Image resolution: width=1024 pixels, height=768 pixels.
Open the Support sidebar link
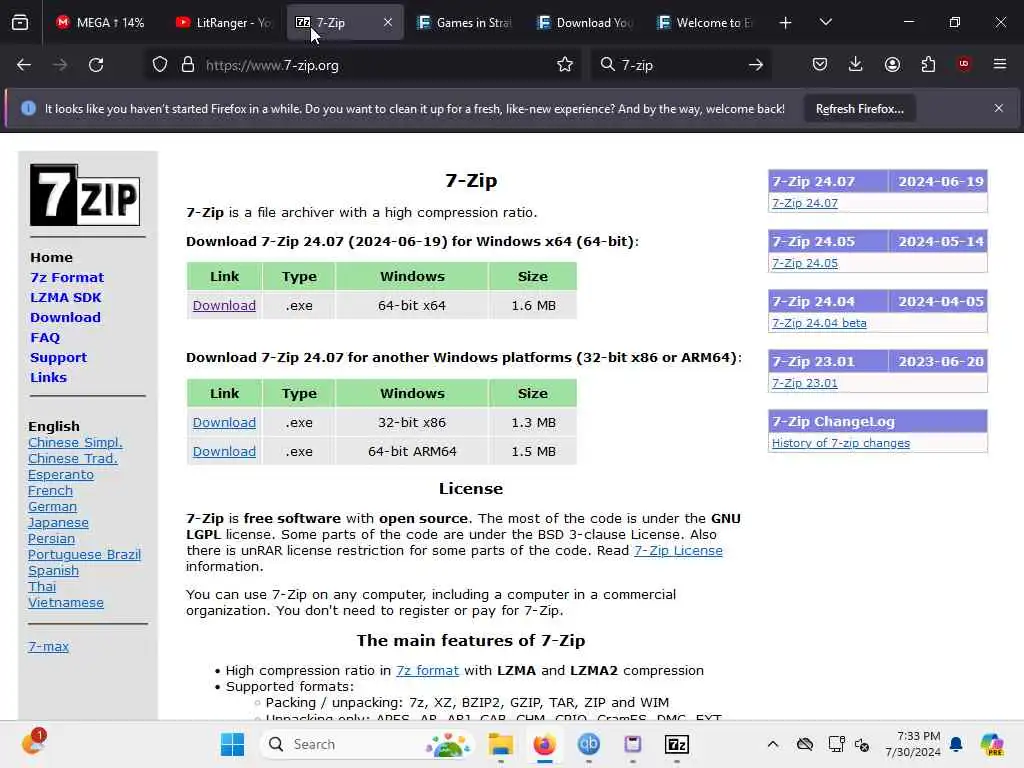pos(58,358)
